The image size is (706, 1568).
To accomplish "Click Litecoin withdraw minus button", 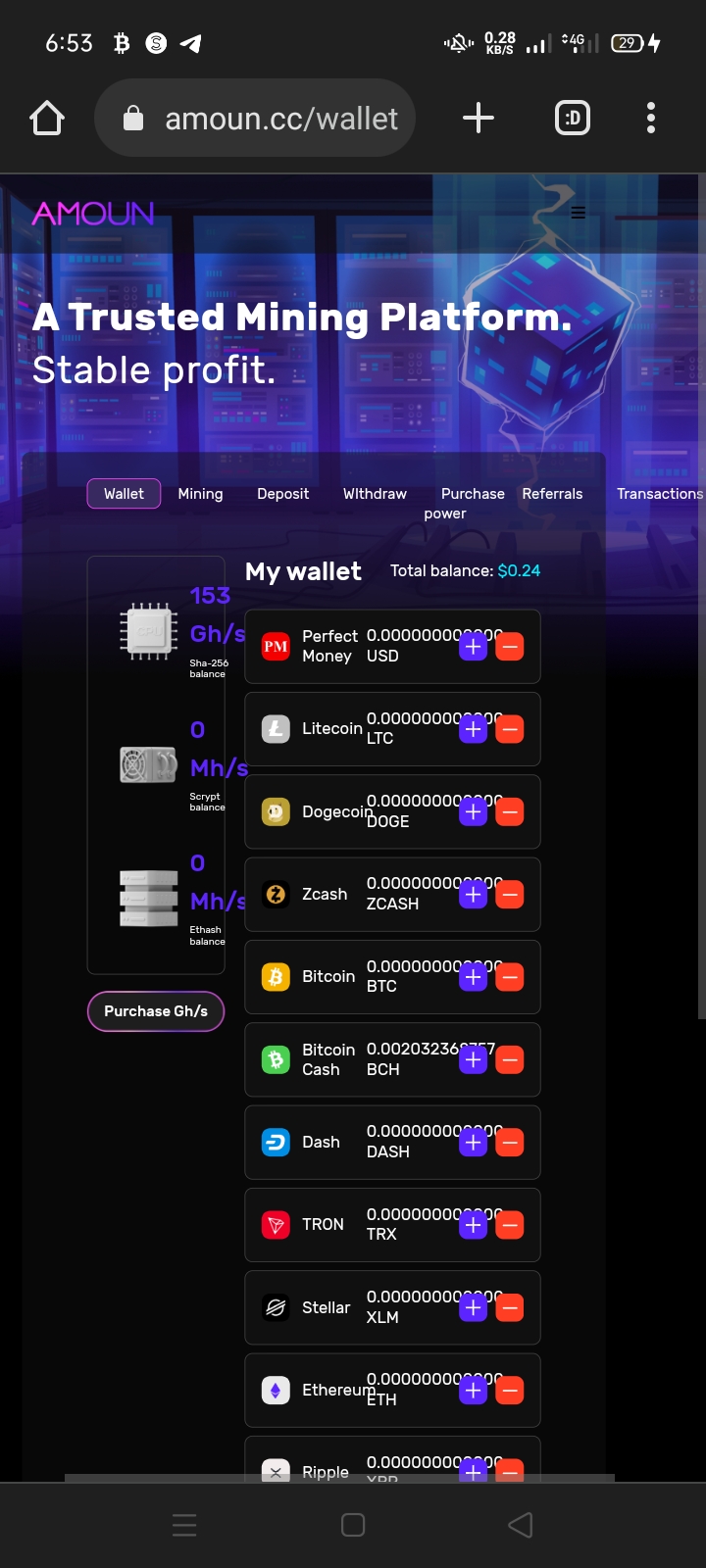I will (x=510, y=729).
